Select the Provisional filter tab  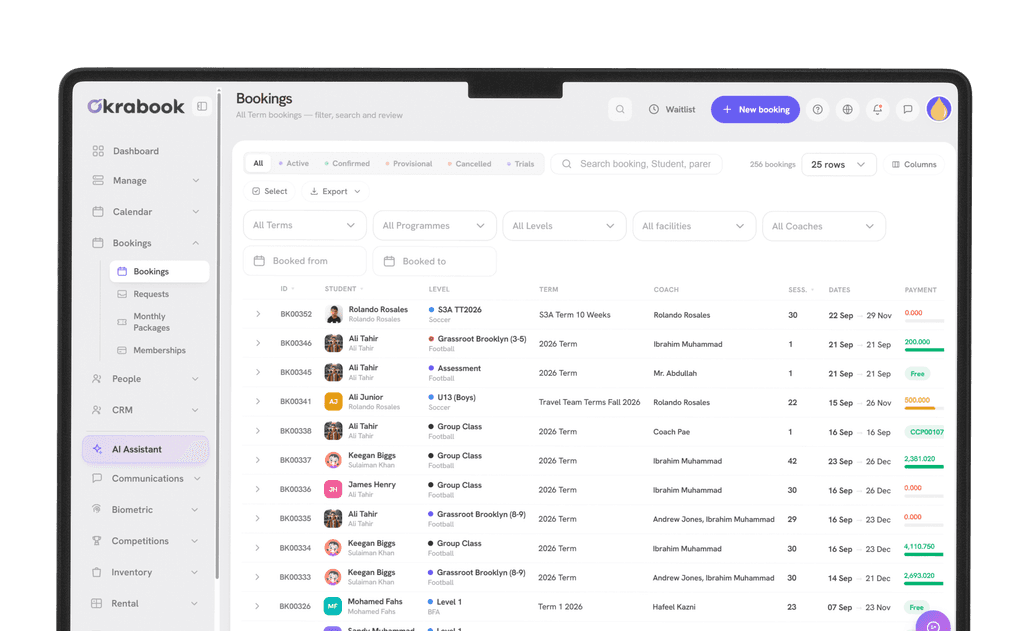409,164
